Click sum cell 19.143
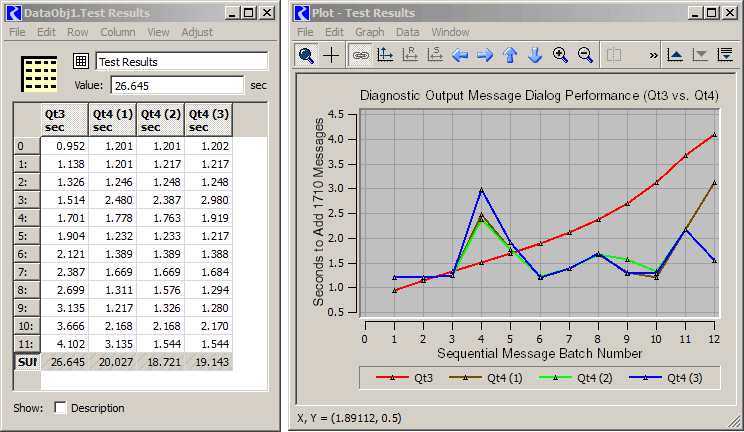 pyautogui.click(x=208, y=362)
